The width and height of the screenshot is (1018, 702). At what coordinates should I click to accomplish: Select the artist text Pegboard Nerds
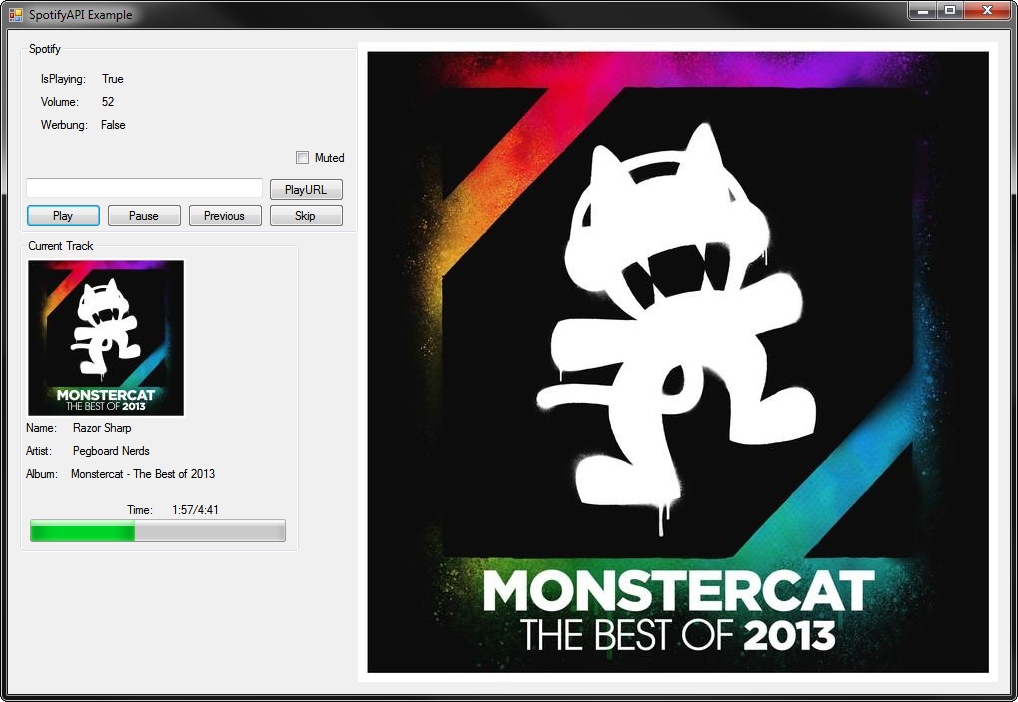coord(111,451)
